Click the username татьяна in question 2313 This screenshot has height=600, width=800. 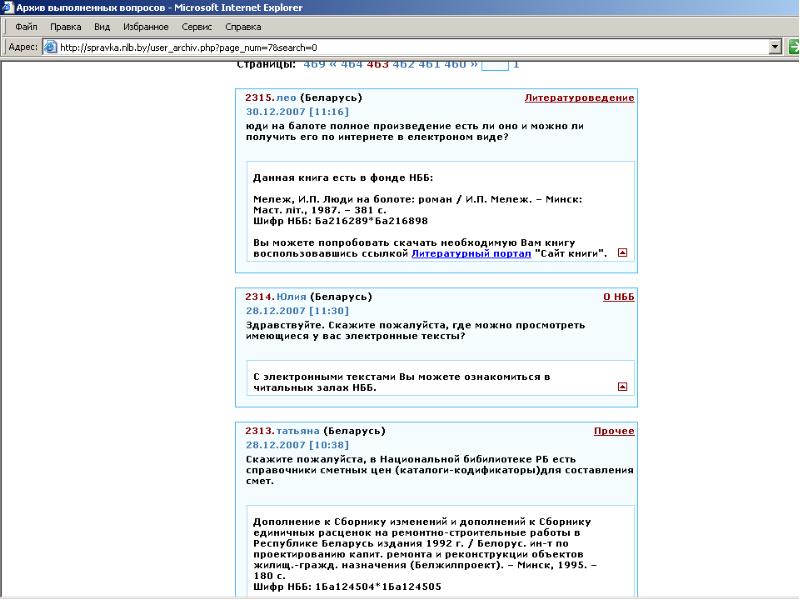[297, 430]
